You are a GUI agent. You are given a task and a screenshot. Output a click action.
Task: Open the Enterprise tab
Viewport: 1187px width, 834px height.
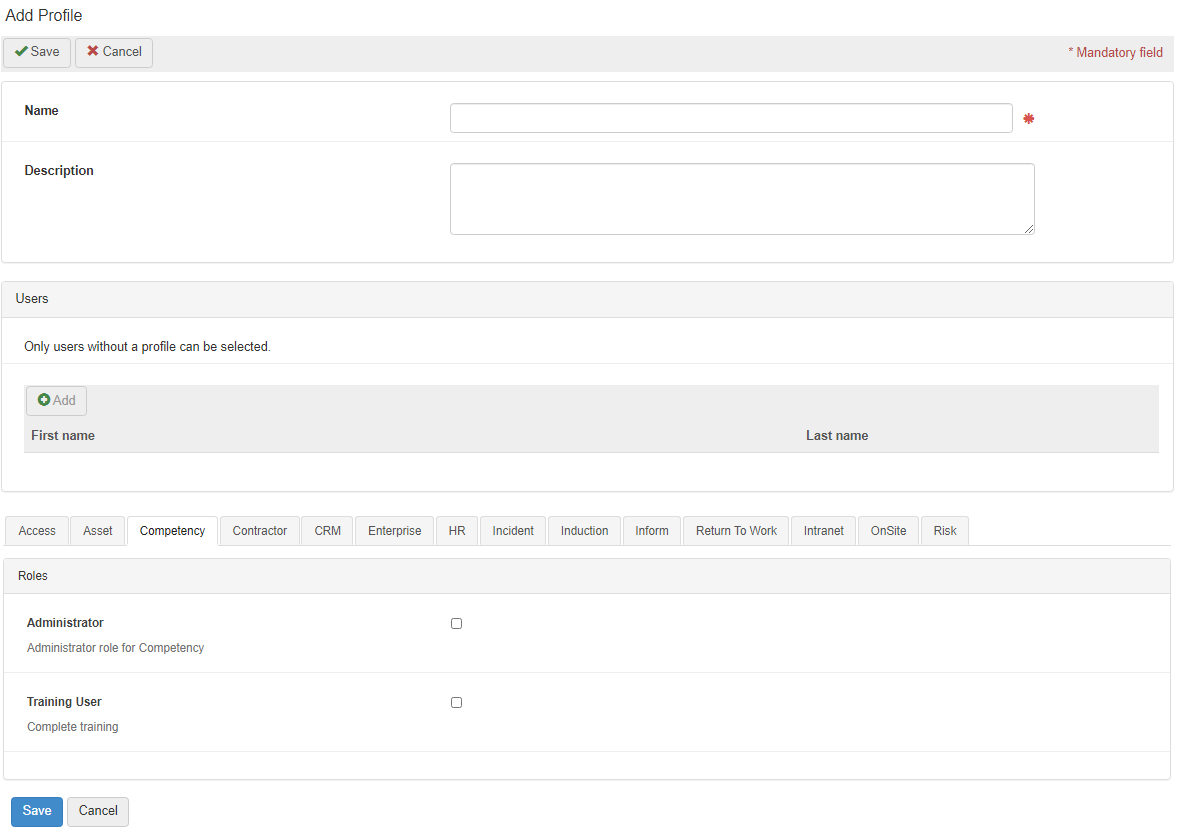point(395,531)
